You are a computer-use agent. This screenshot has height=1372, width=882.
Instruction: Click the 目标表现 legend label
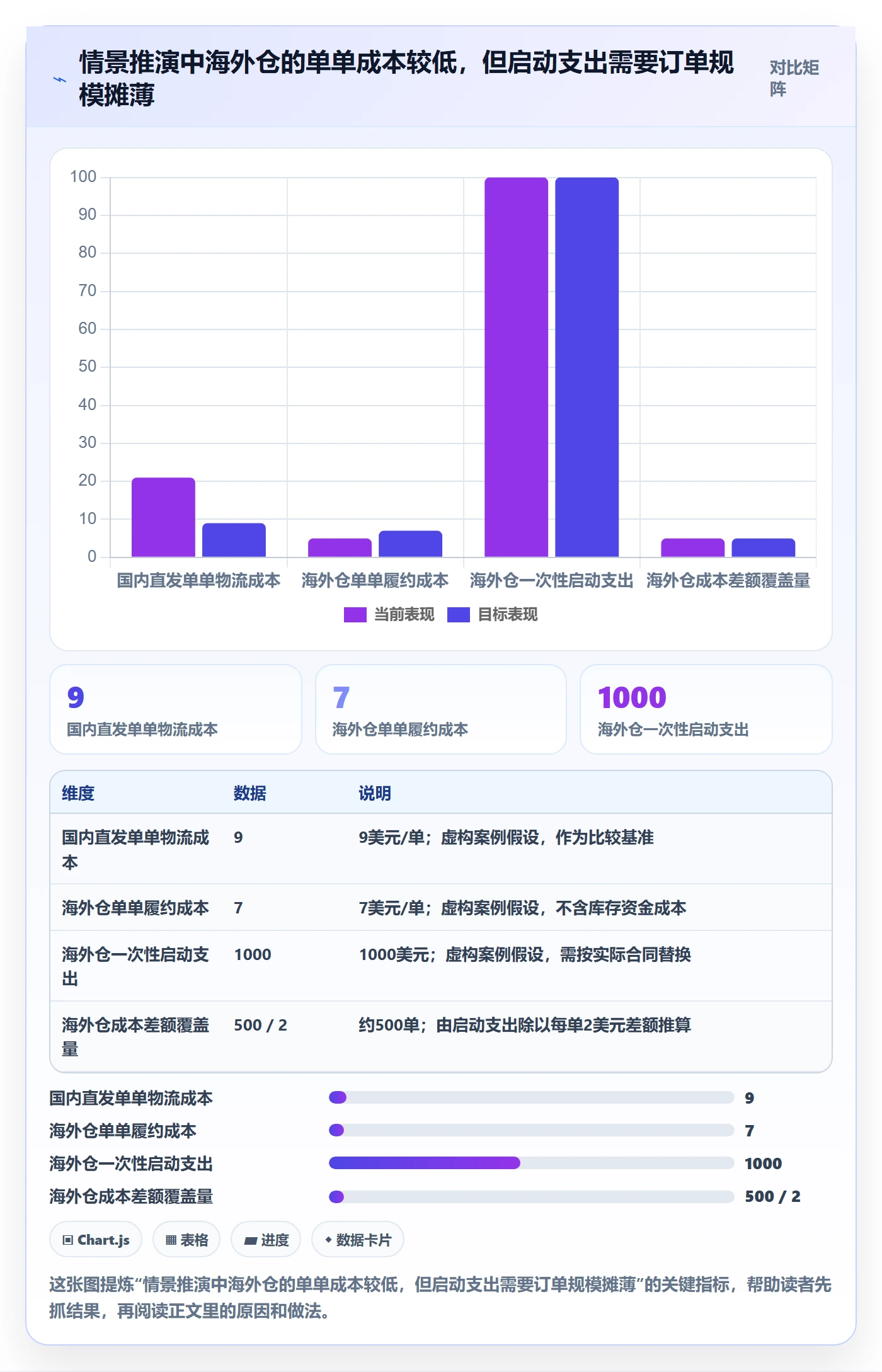click(507, 615)
